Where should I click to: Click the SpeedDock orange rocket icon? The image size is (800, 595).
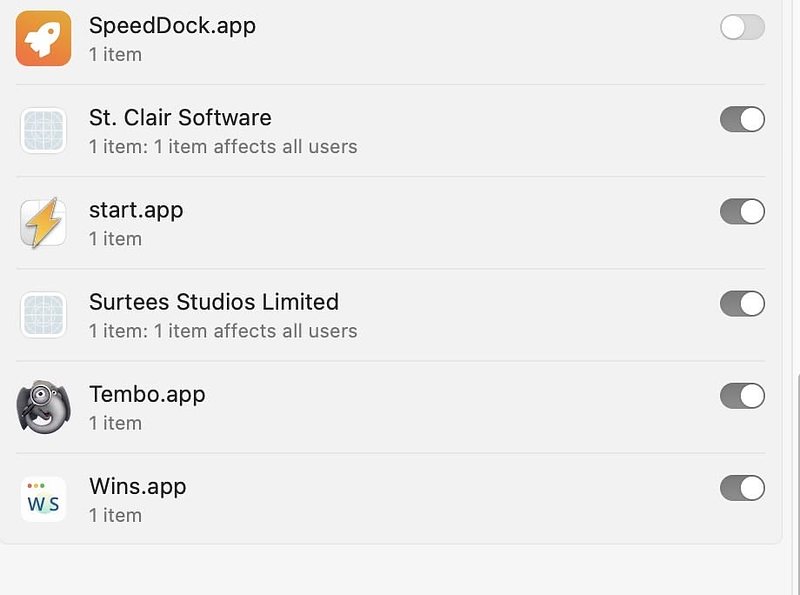[43, 38]
